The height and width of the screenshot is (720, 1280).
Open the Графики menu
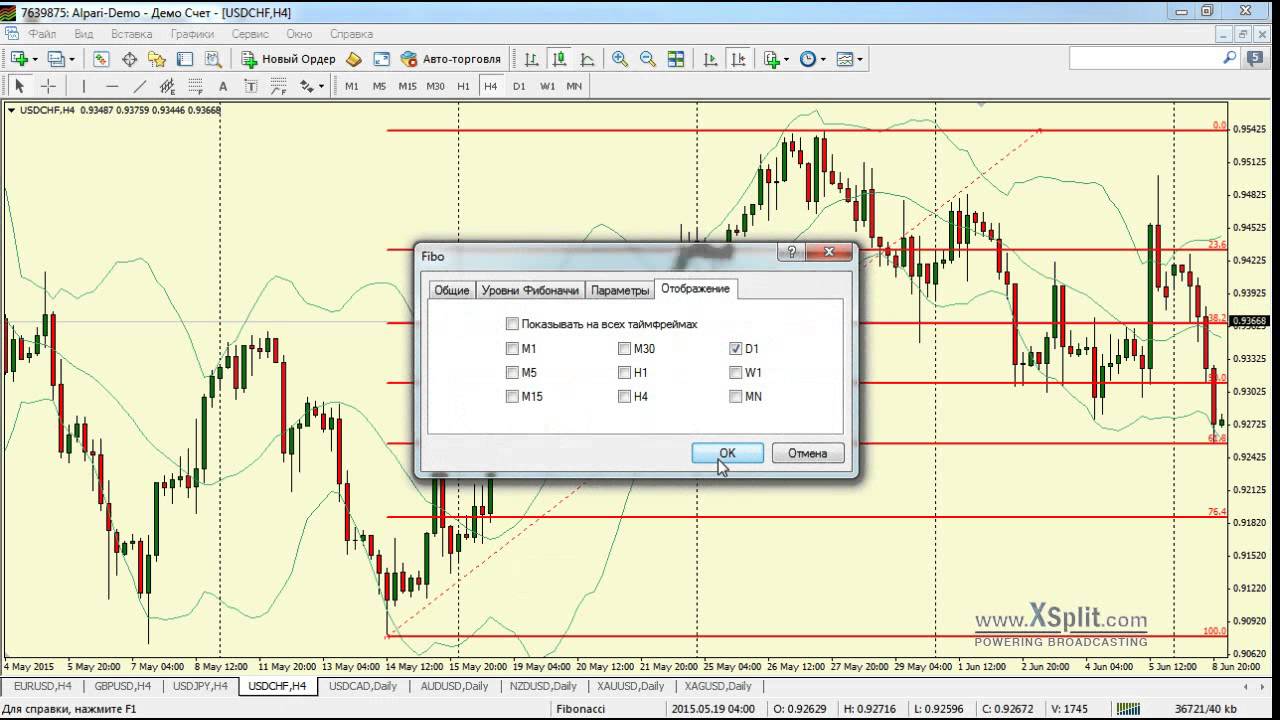[x=192, y=33]
